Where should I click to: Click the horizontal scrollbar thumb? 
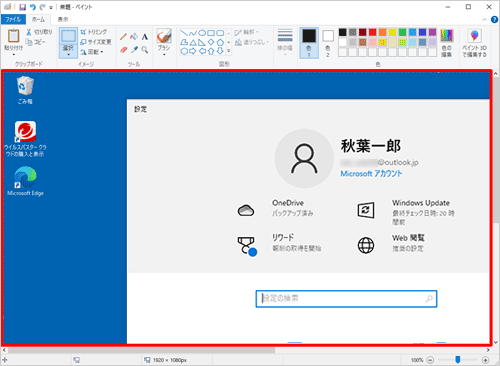pos(141,350)
